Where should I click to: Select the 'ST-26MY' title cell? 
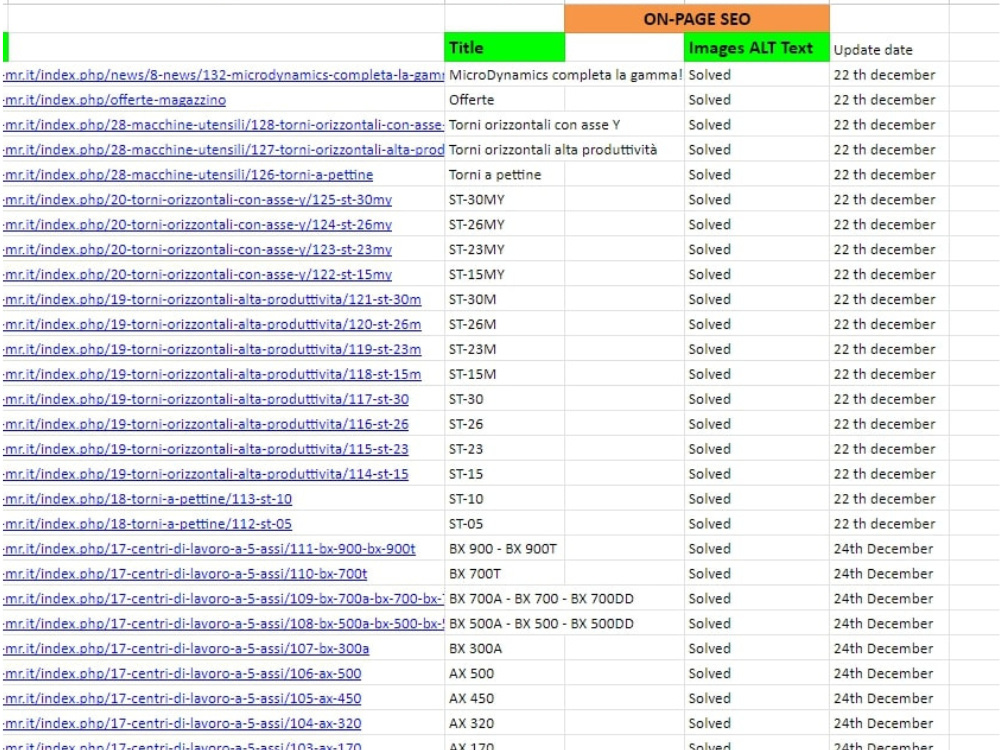pos(504,224)
